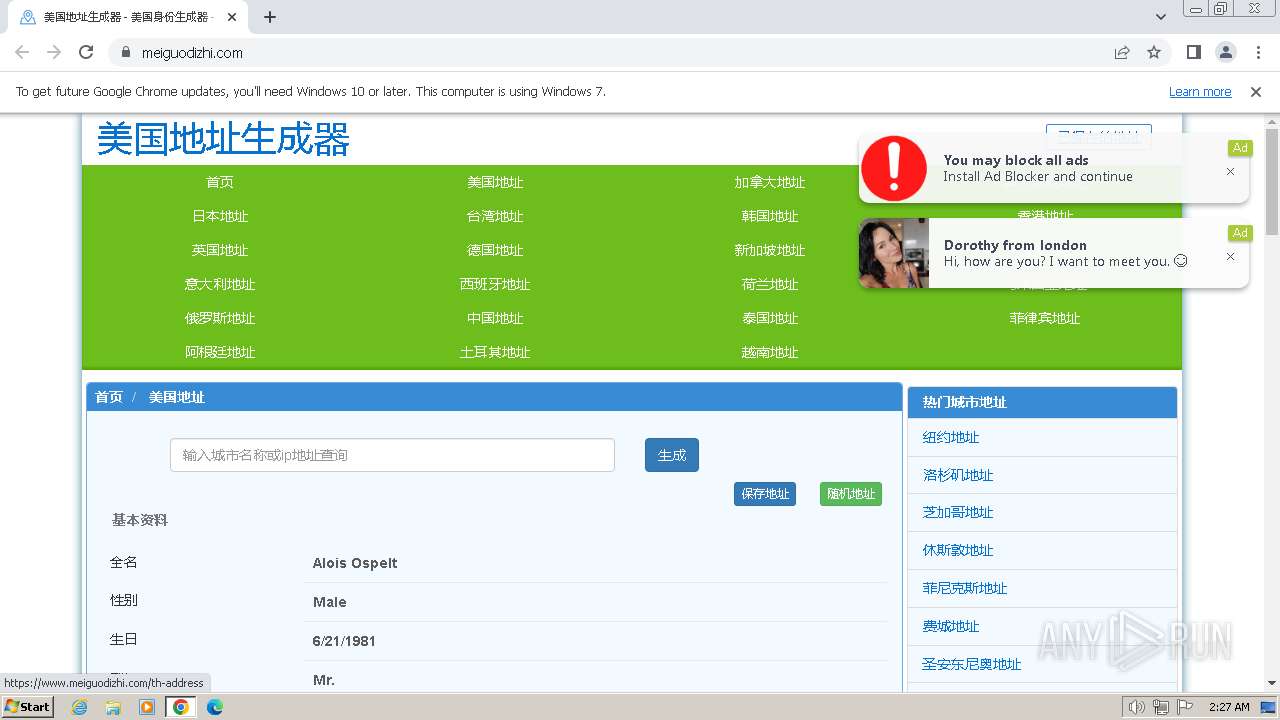Choose 意大利地址 menu item

coord(220,284)
